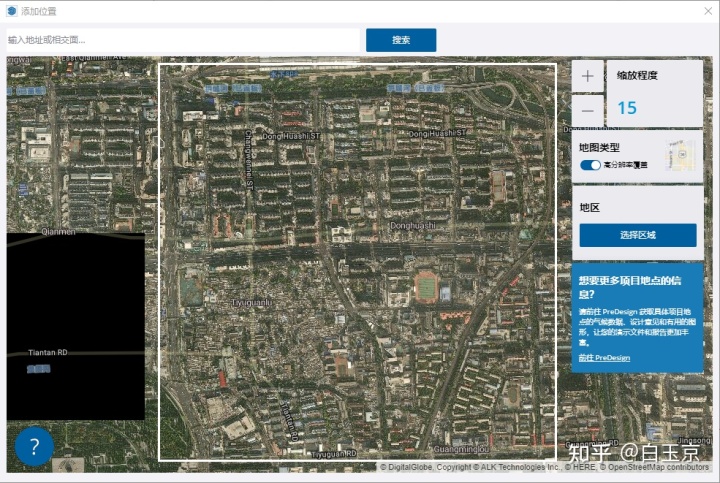Click the Tiyuguanlu map label
The width and height of the screenshot is (720, 483).
252,303
